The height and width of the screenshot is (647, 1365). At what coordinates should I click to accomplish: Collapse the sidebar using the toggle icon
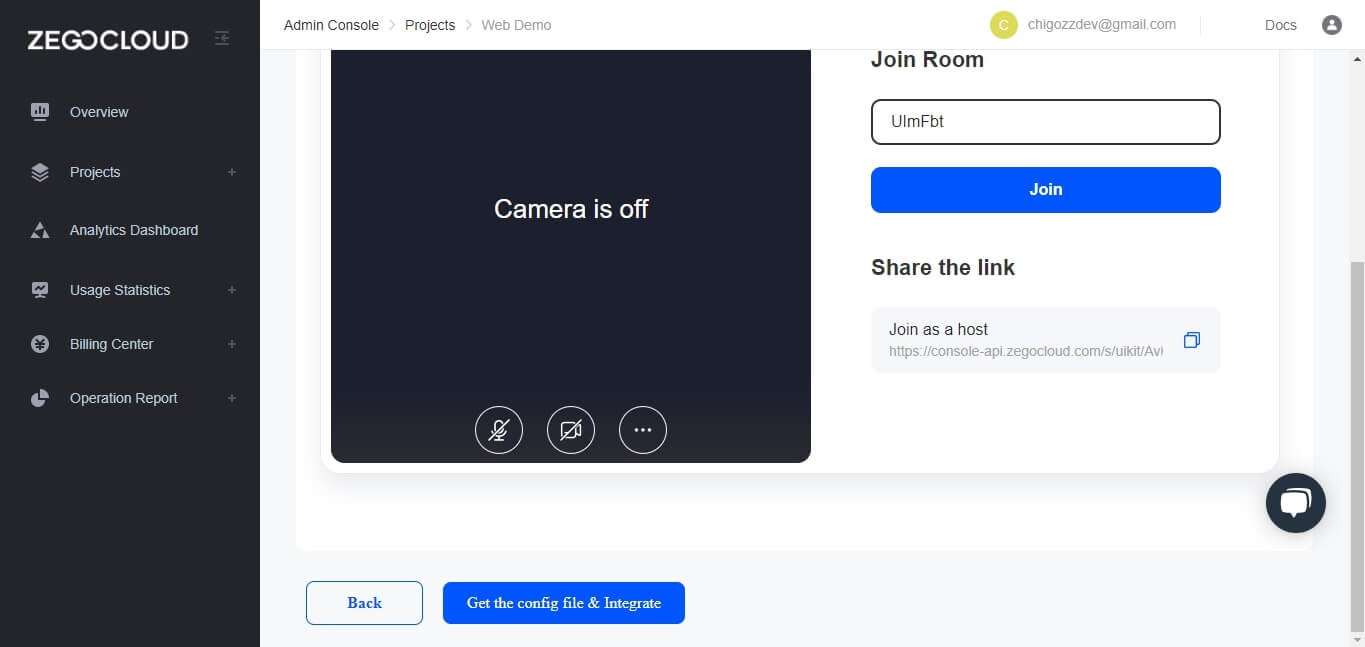coord(221,37)
